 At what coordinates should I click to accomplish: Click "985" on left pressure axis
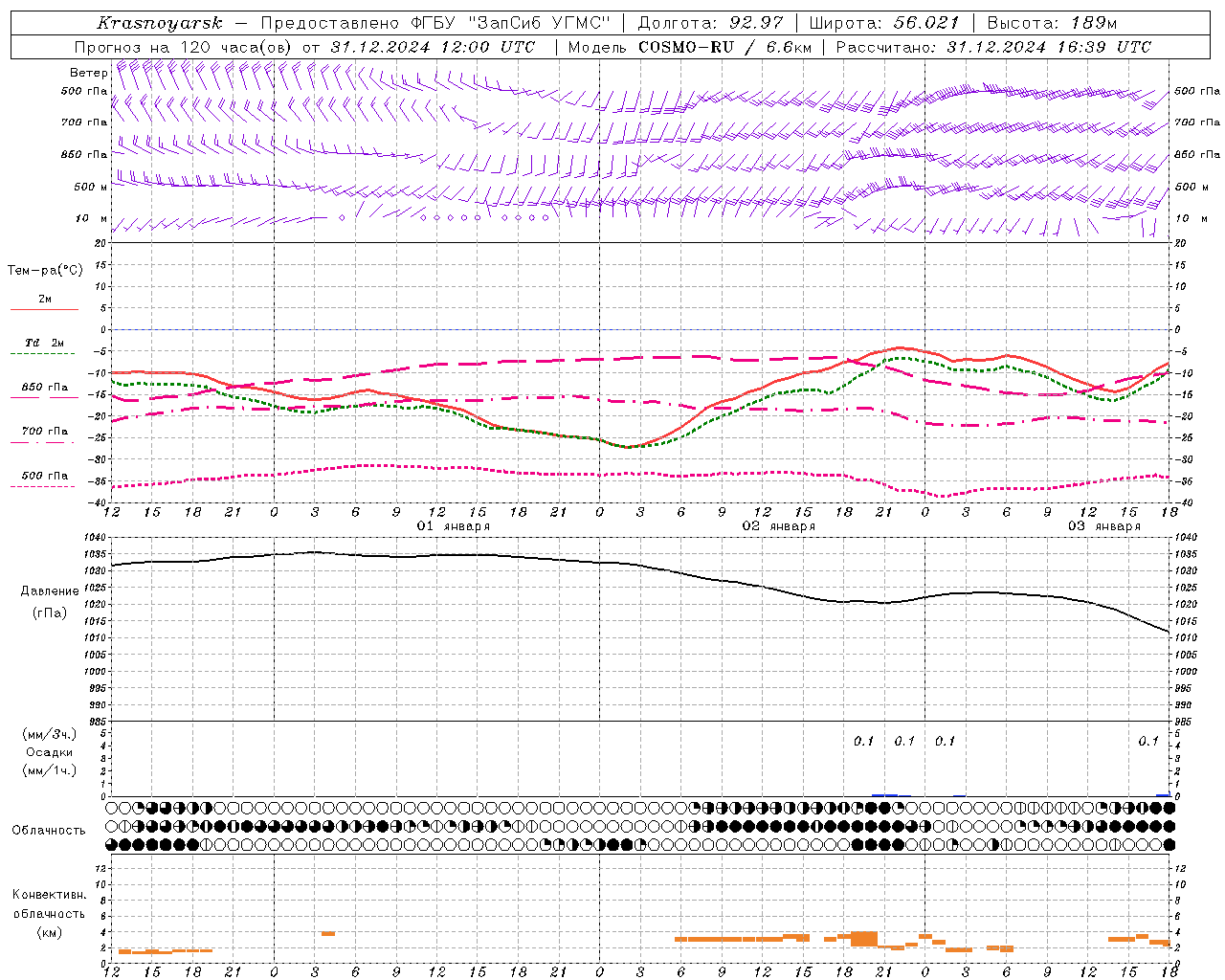pos(97,722)
